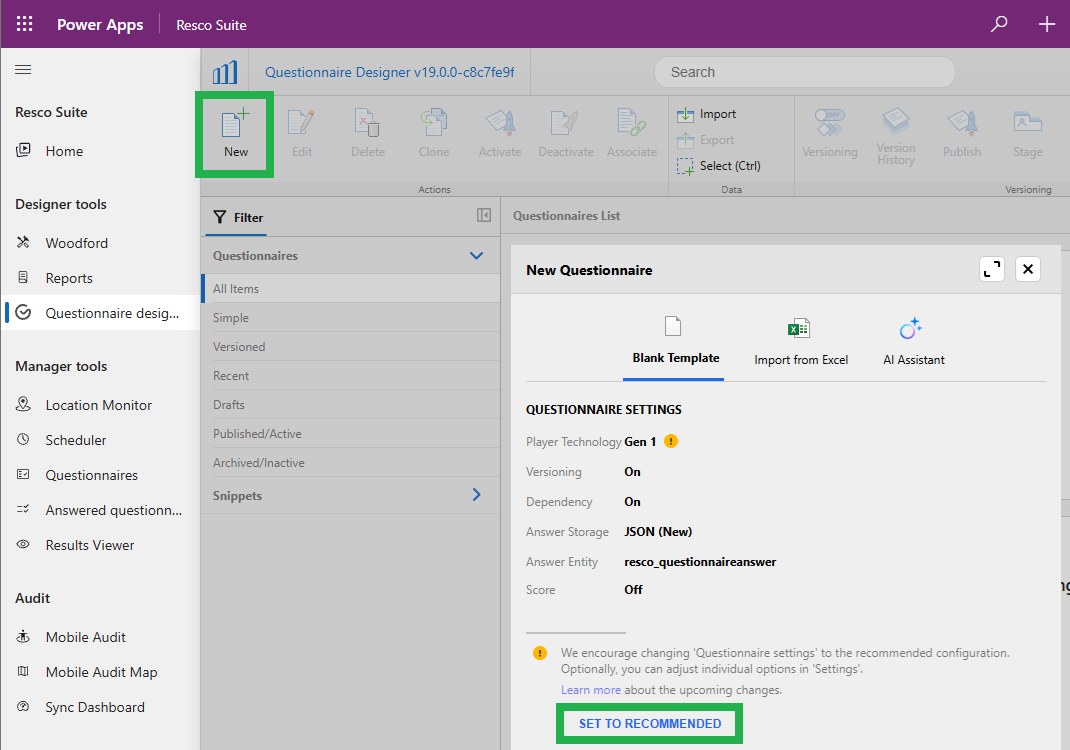Collapse the Questionnaires filter section
This screenshot has height=750, width=1070.
[476, 256]
